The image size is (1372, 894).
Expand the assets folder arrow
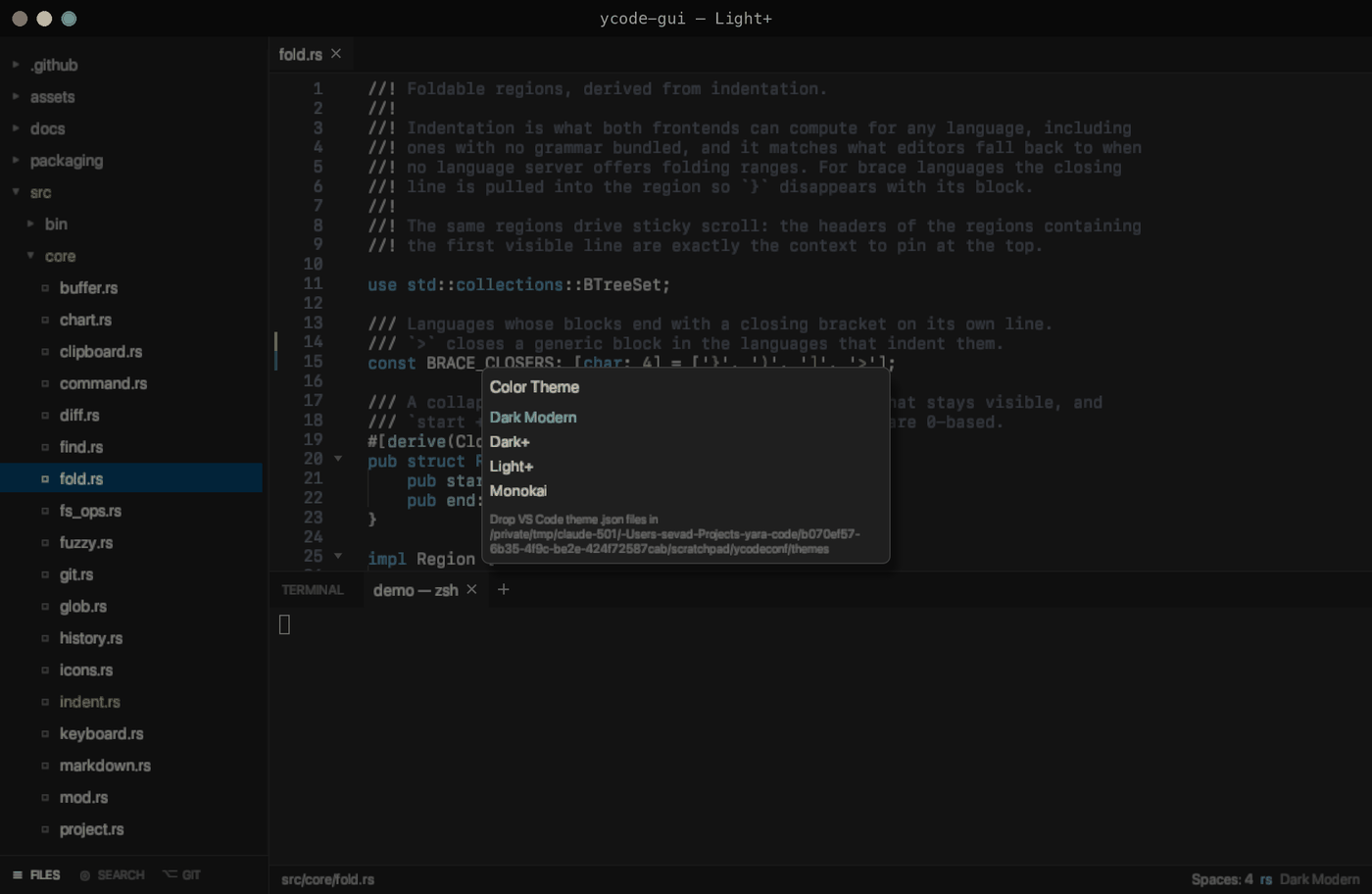coord(16,96)
